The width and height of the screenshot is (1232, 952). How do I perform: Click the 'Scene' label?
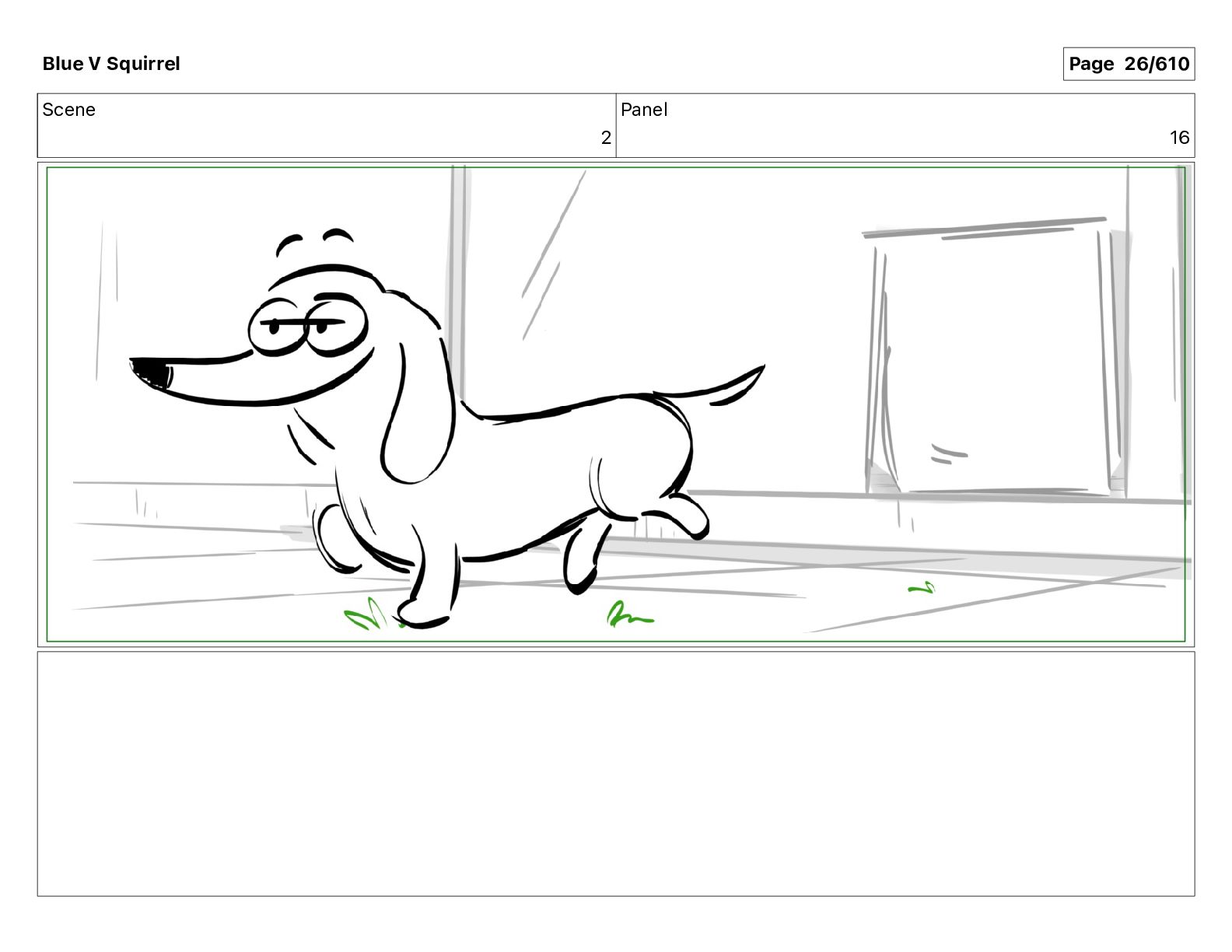tap(68, 110)
